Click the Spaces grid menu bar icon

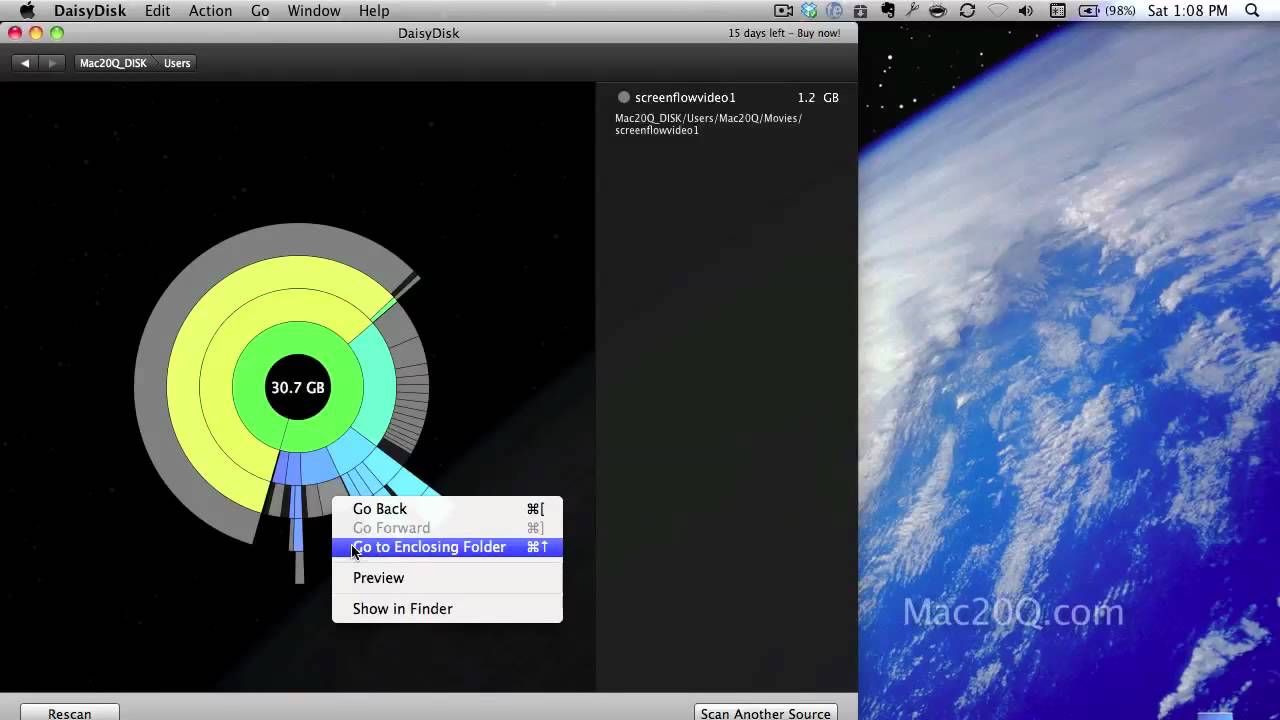1057,11
